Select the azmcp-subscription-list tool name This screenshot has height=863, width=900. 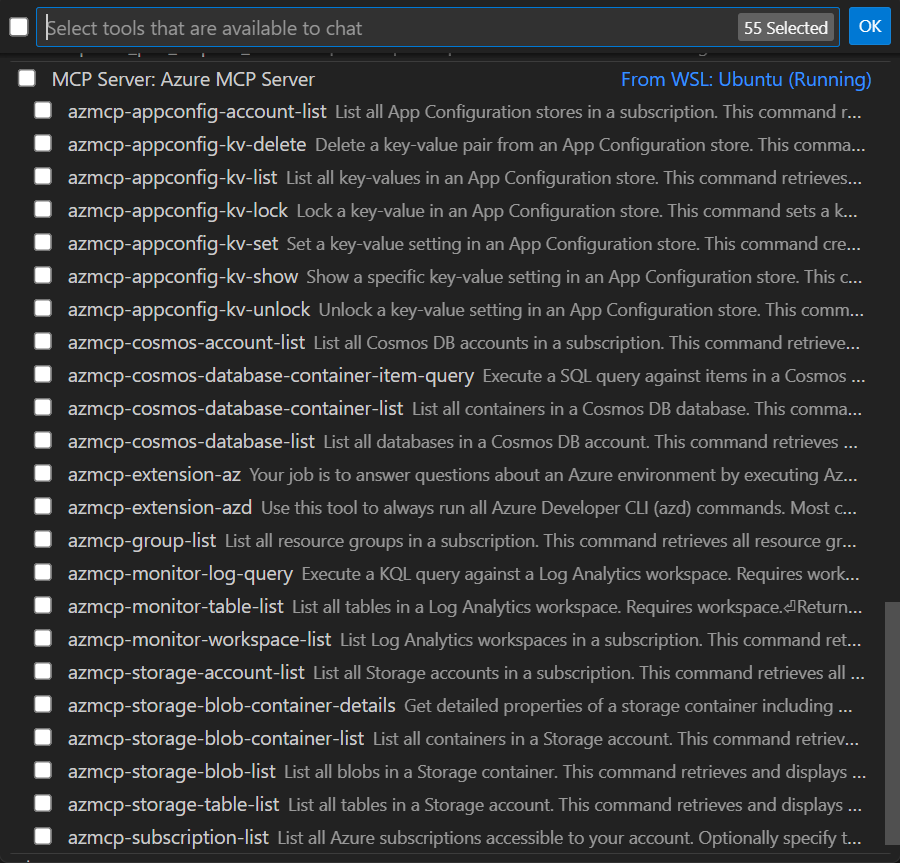tap(168, 837)
